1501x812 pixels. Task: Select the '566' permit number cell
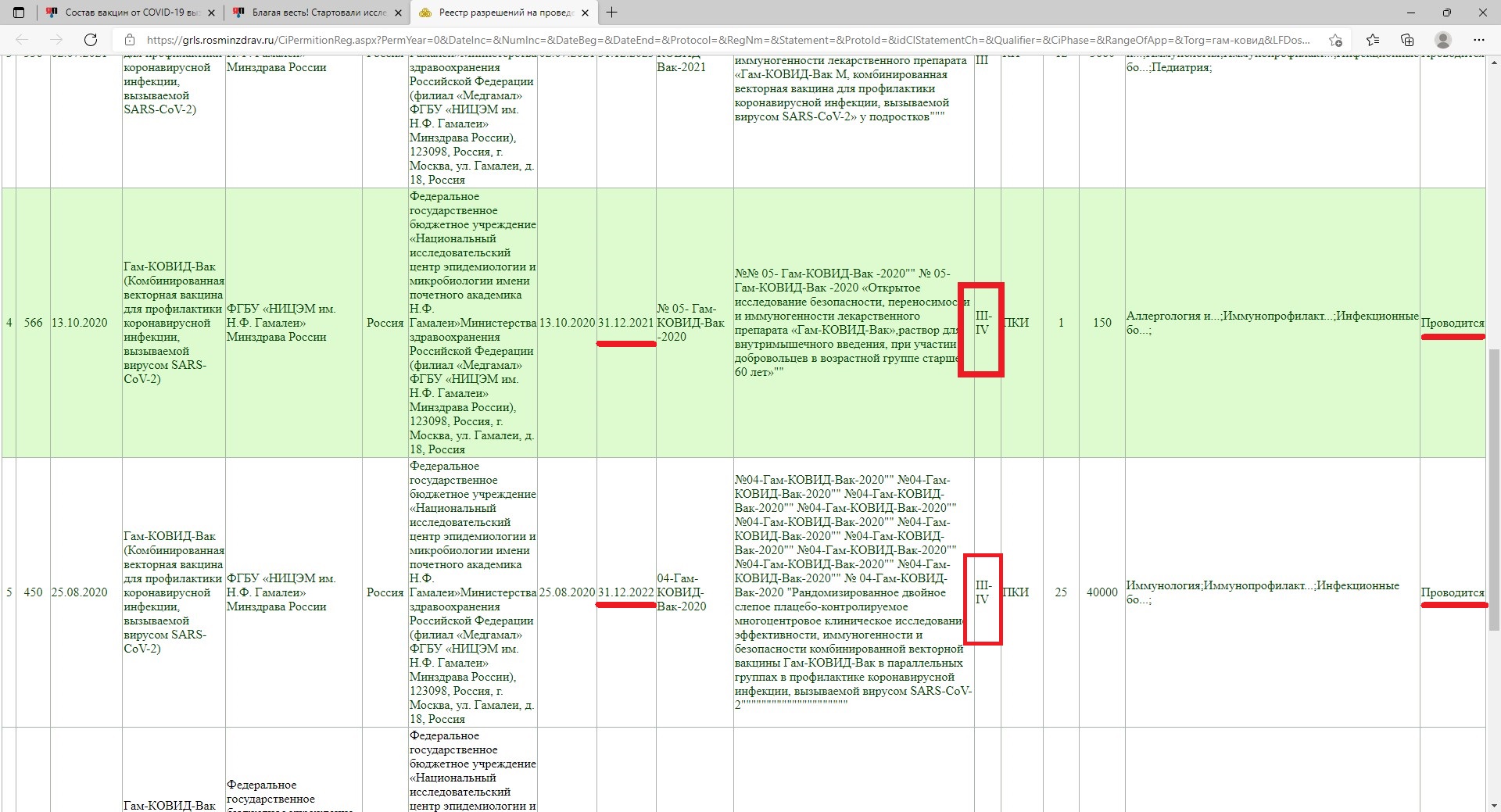tap(33, 323)
